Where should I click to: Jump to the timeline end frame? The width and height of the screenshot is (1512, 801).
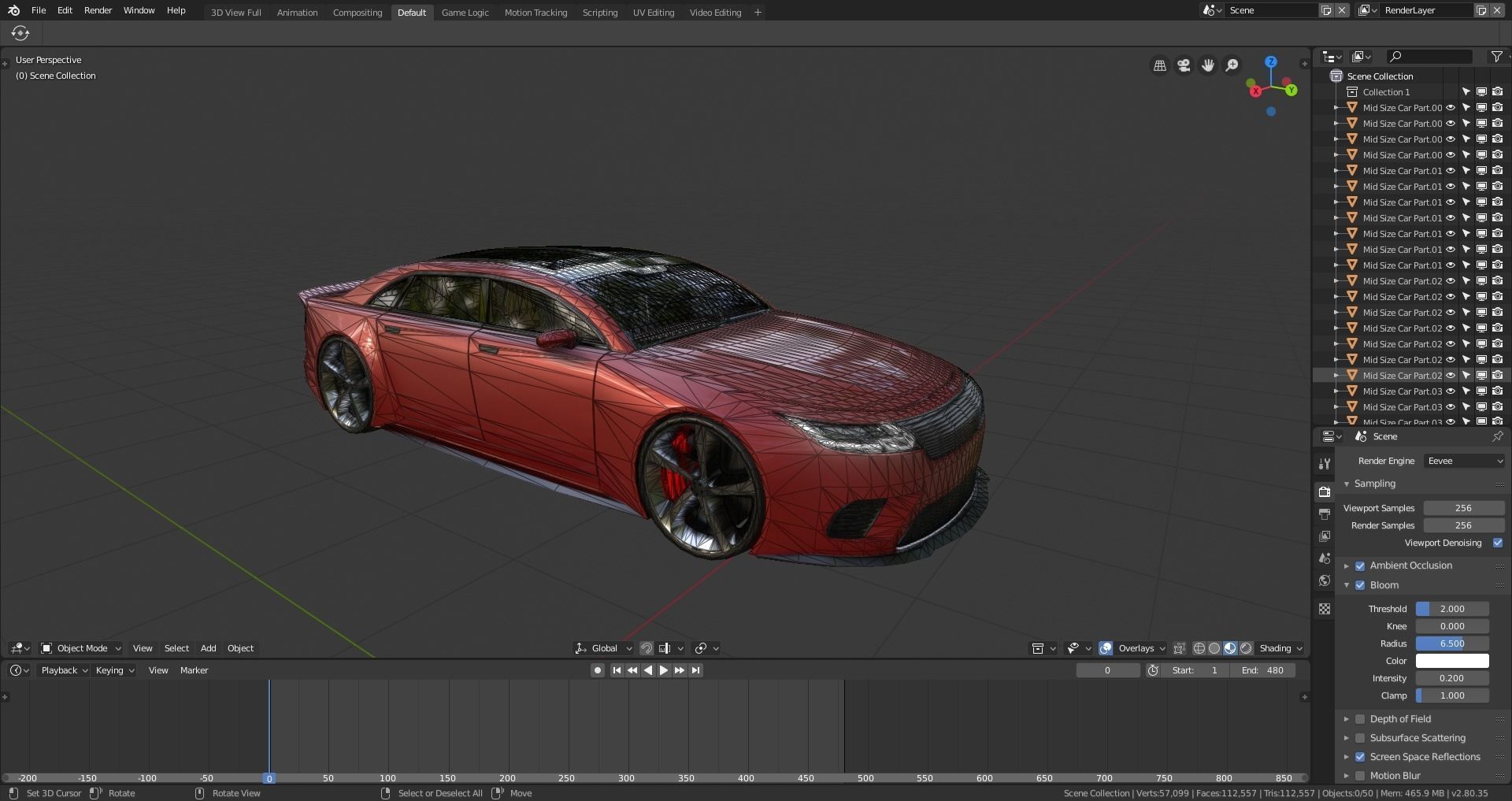695,670
